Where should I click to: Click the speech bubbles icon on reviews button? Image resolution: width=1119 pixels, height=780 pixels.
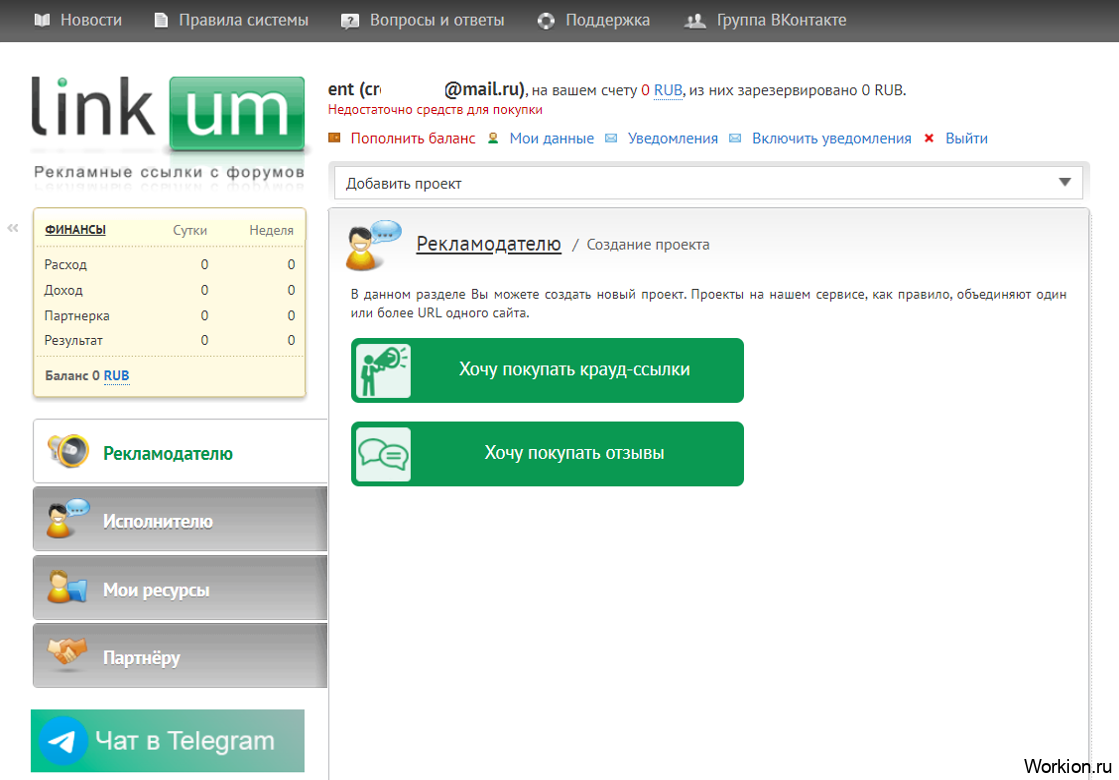tap(383, 454)
